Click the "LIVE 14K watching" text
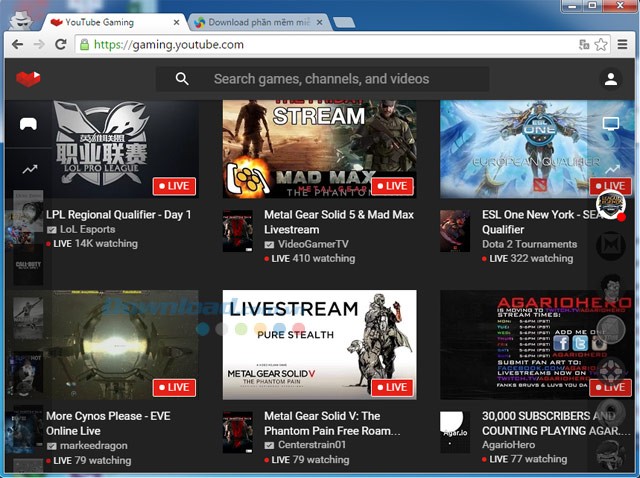The width and height of the screenshot is (640, 478). pyautogui.click(x=92, y=244)
